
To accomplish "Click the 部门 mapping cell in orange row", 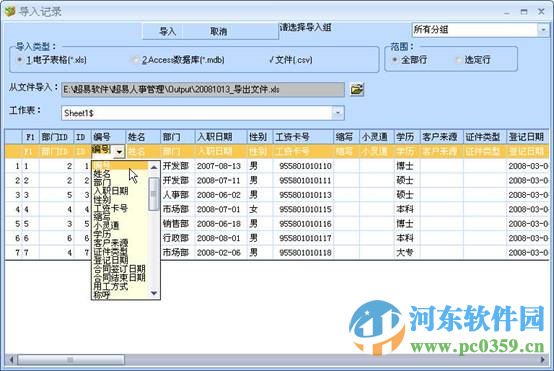I will pos(178,152).
